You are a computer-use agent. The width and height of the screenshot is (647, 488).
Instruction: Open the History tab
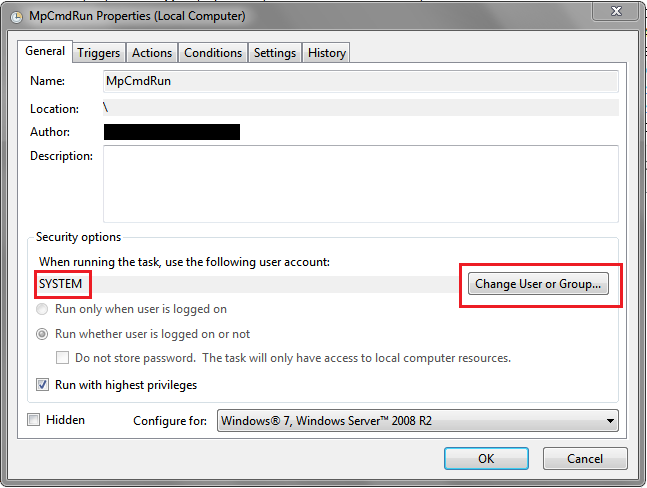[326, 53]
